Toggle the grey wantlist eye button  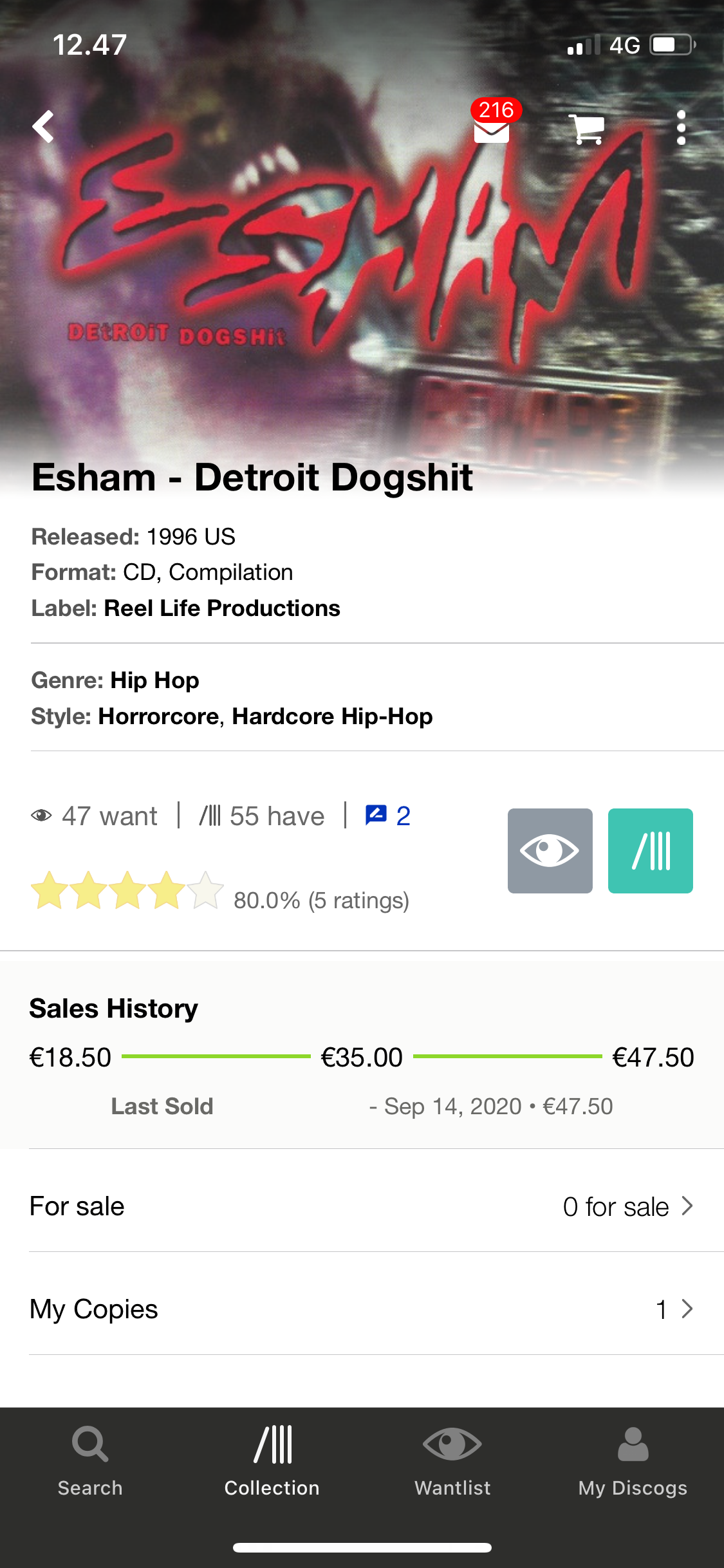[550, 850]
